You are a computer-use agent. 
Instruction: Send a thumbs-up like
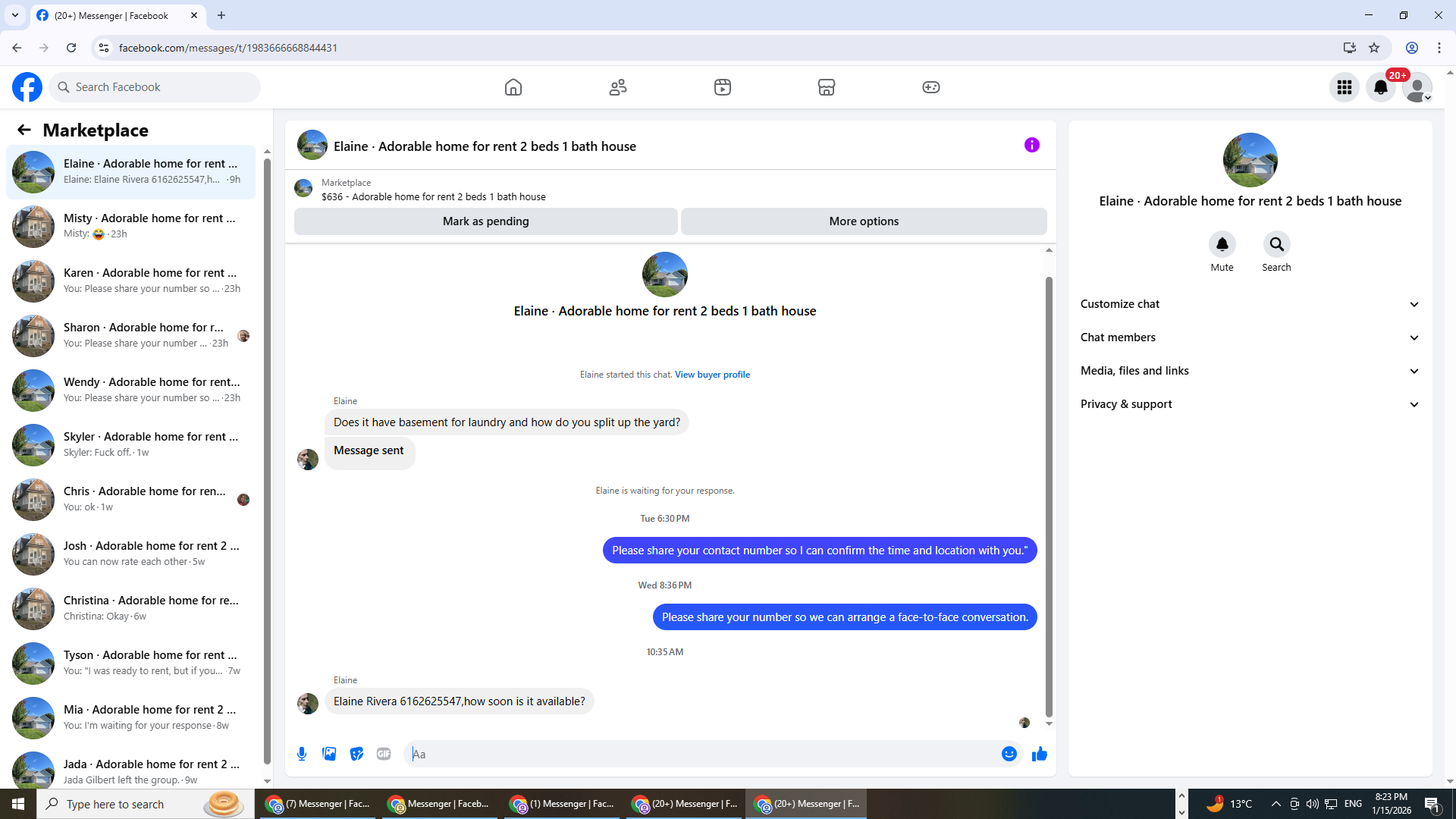[x=1040, y=754]
